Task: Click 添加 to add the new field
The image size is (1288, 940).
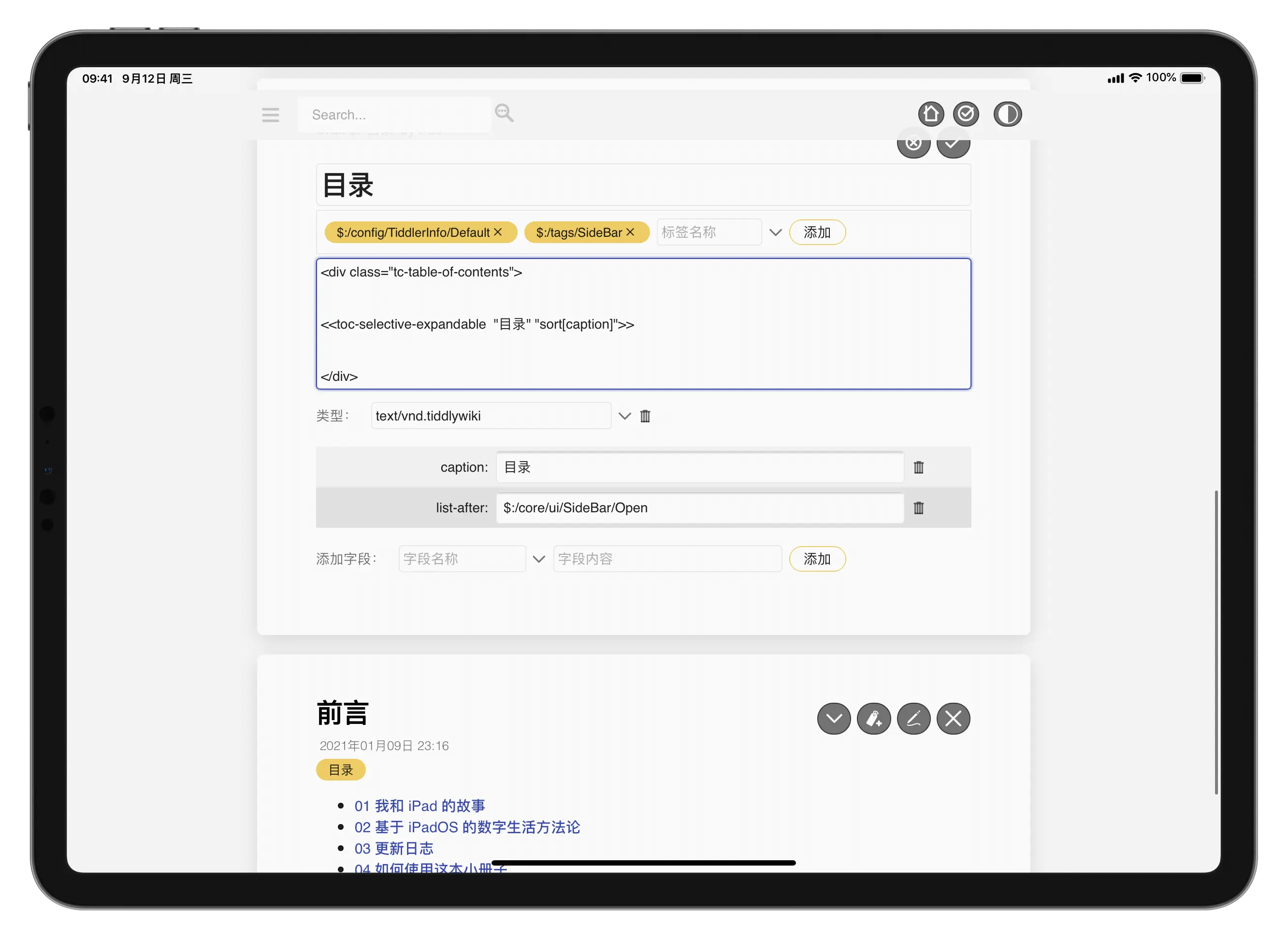Action: point(817,559)
